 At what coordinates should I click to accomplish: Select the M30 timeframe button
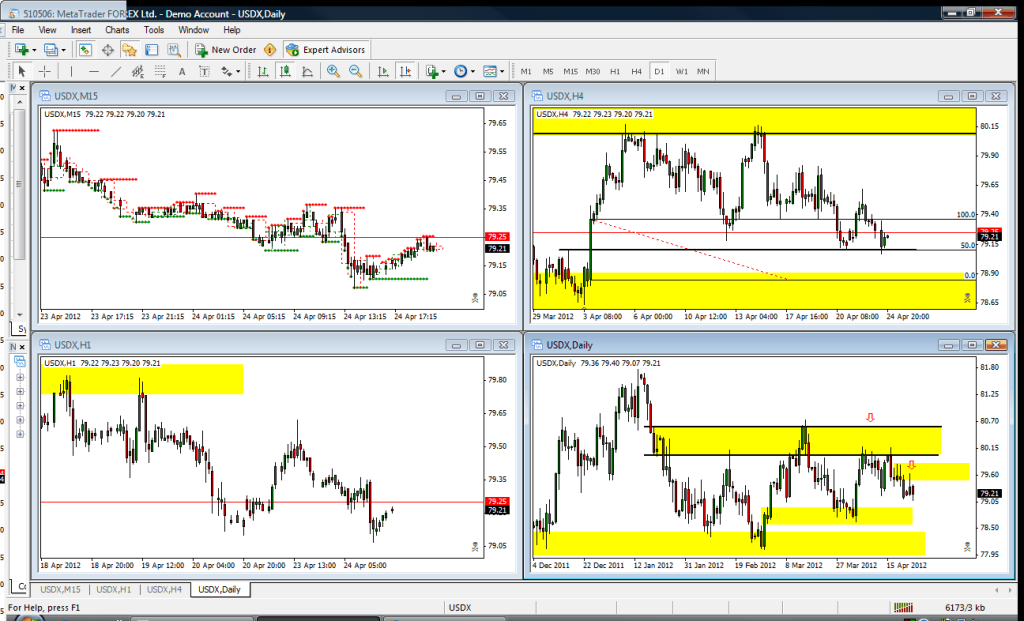click(x=592, y=71)
